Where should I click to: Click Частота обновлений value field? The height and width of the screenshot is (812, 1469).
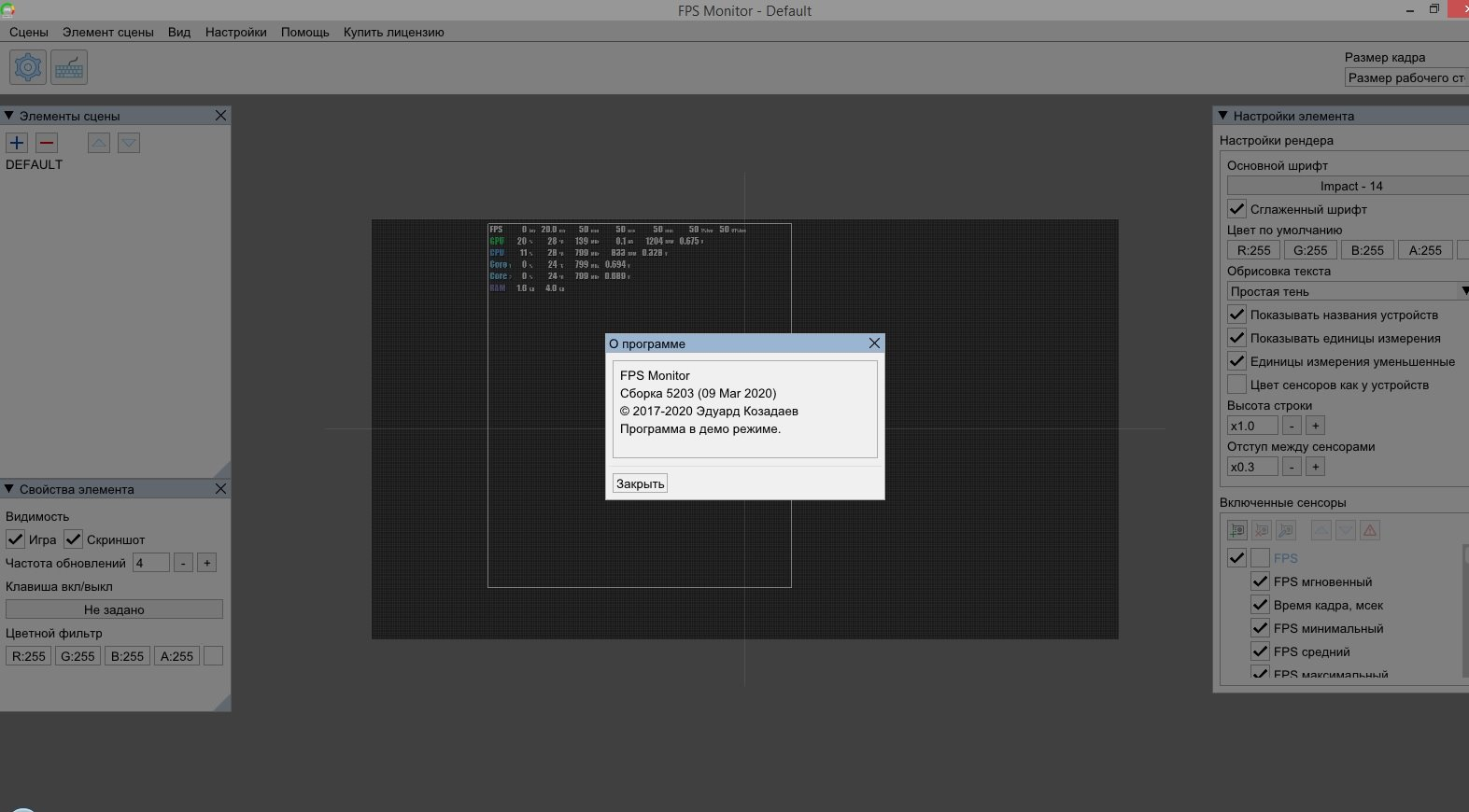point(151,563)
